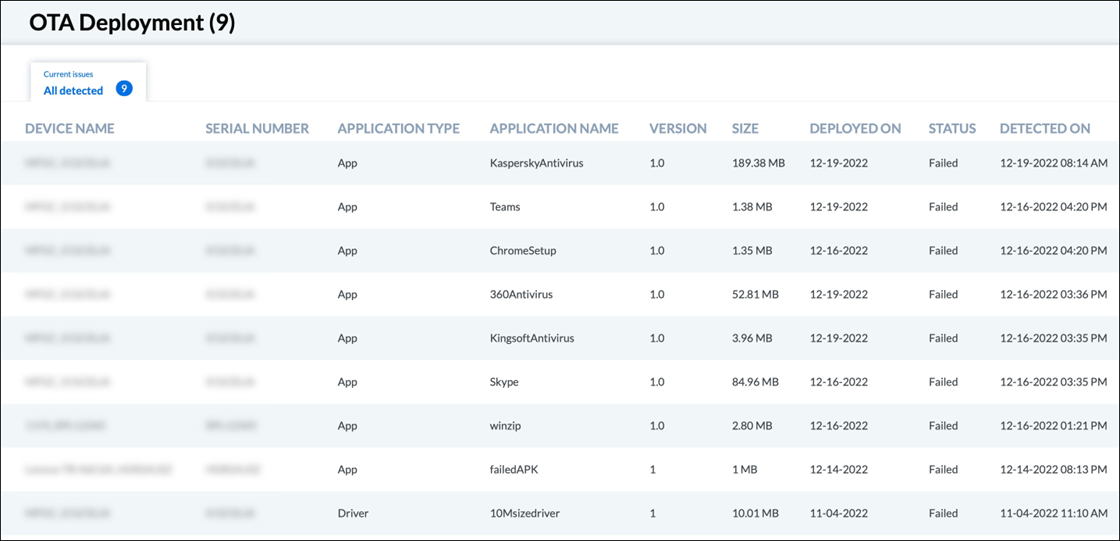Select the winzip deployment row
This screenshot has width=1120, height=541.
pyautogui.click(x=506, y=426)
